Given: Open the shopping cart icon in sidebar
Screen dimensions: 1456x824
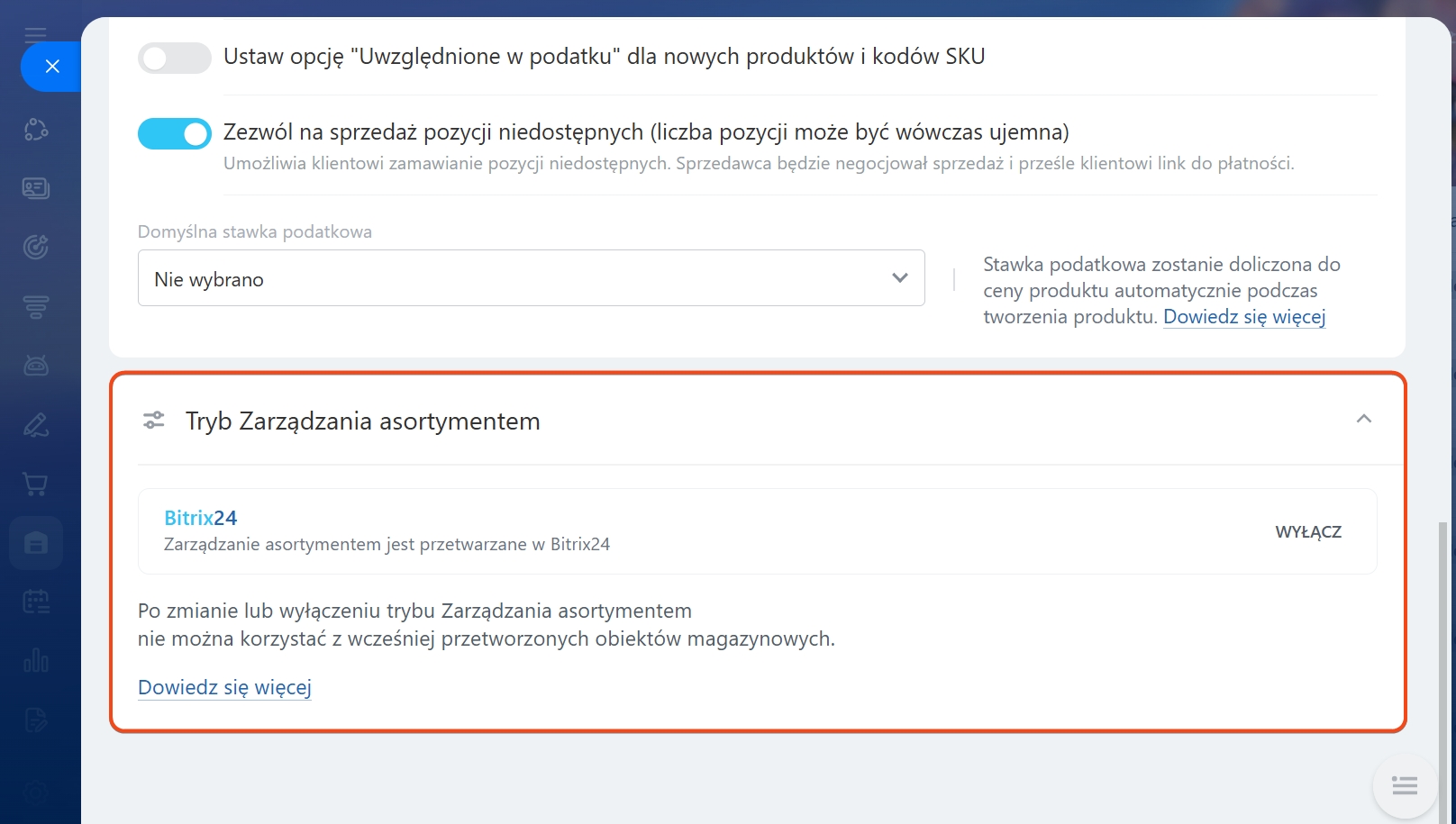Looking at the screenshot, I should click(36, 484).
